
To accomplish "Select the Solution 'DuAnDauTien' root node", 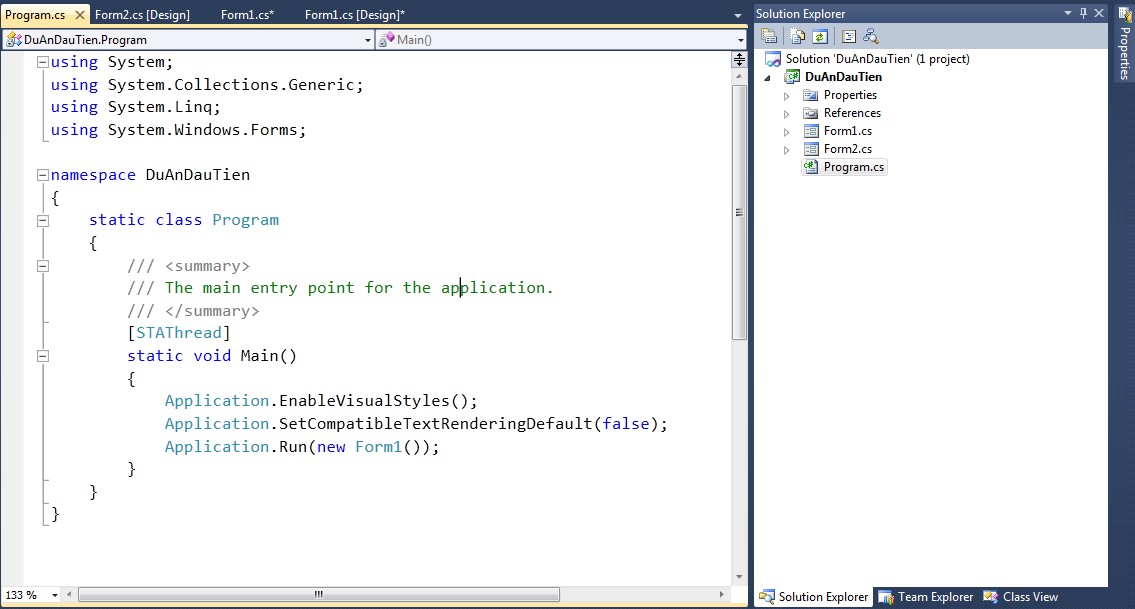I will coord(876,59).
